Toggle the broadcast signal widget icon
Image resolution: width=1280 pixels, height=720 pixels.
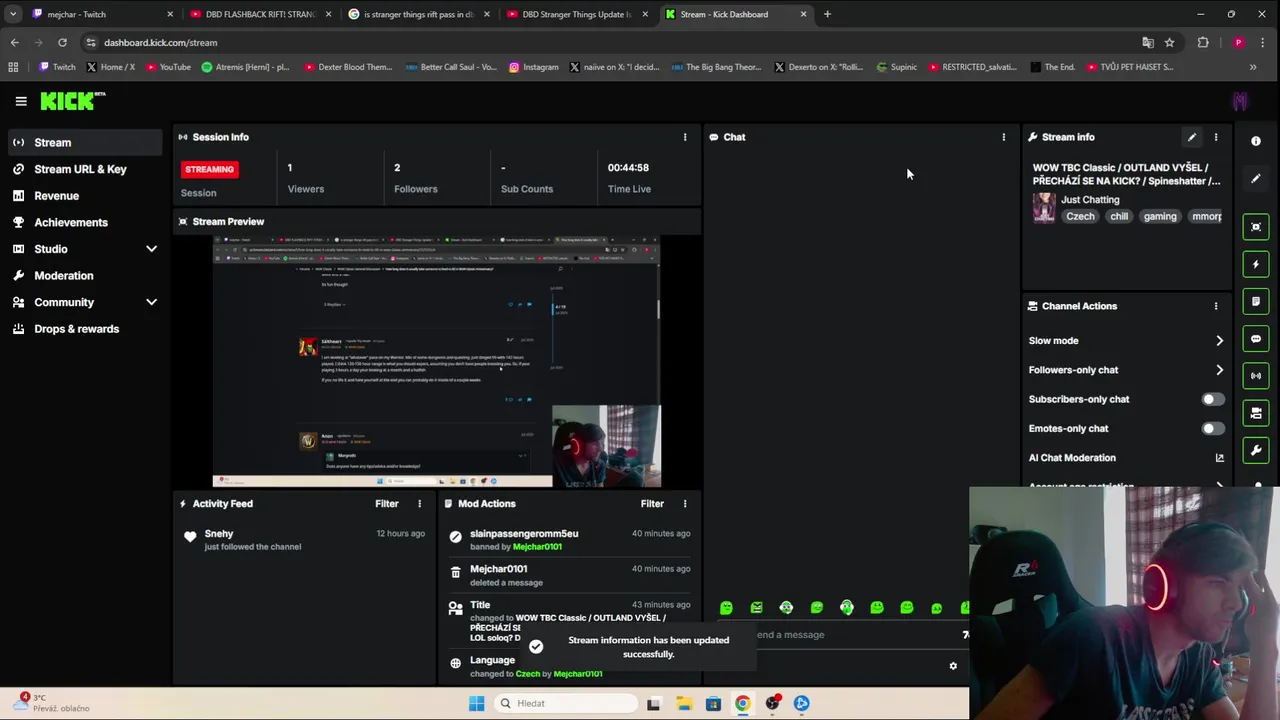(1256, 376)
